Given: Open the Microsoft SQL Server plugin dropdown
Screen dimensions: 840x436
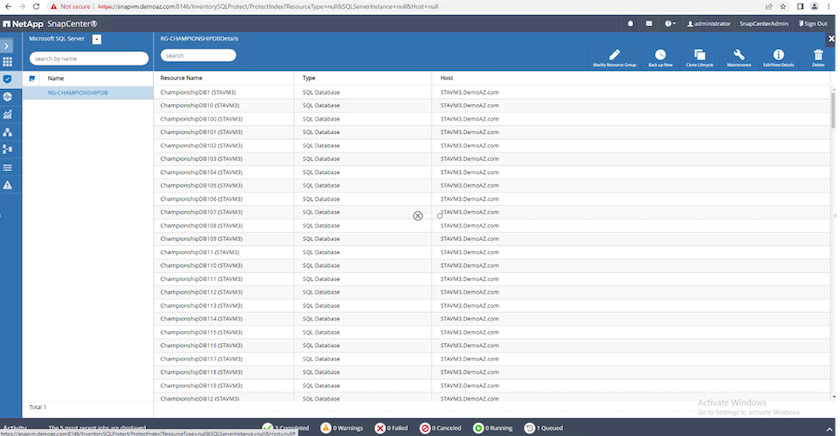Looking at the screenshot, I should (x=96, y=39).
